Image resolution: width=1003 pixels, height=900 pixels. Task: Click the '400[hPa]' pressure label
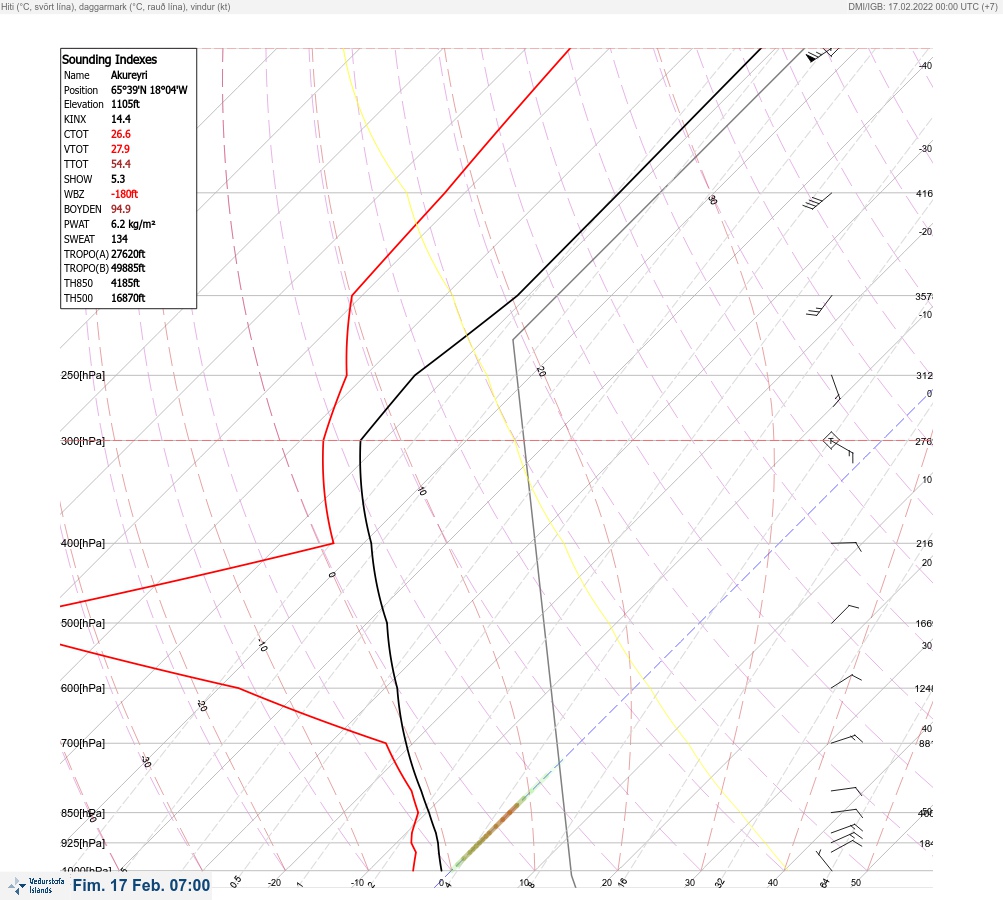(83, 543)
